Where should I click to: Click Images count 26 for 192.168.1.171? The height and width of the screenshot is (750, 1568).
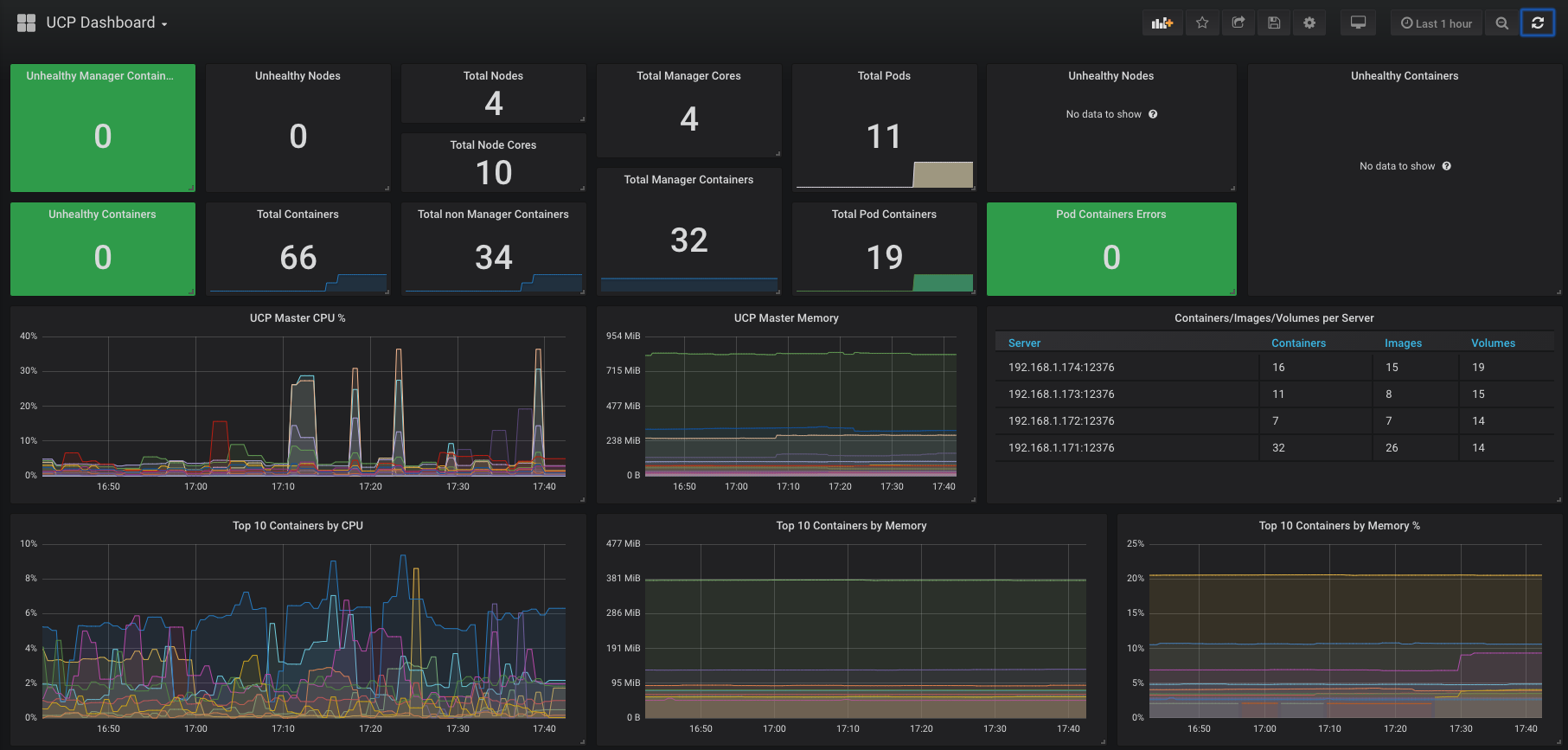[x=1392, y=448]
